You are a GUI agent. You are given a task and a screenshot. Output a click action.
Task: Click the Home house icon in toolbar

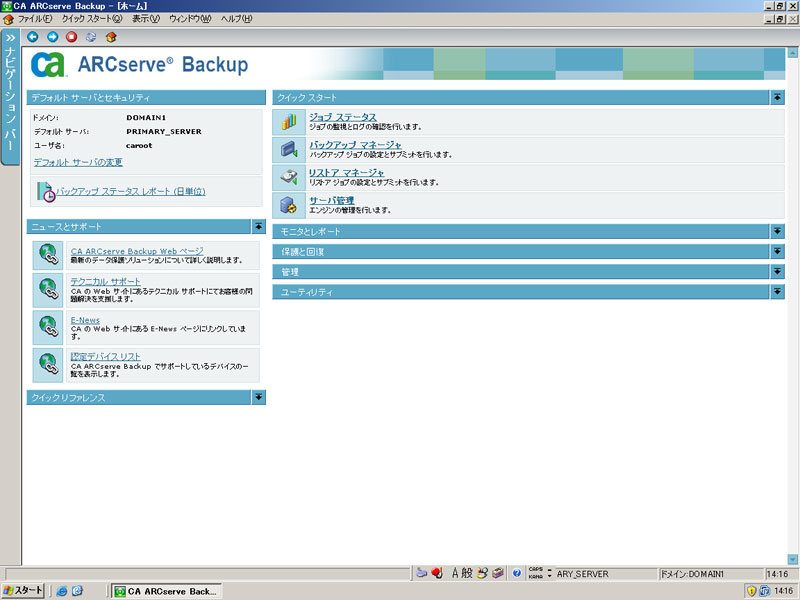[111, 37]
